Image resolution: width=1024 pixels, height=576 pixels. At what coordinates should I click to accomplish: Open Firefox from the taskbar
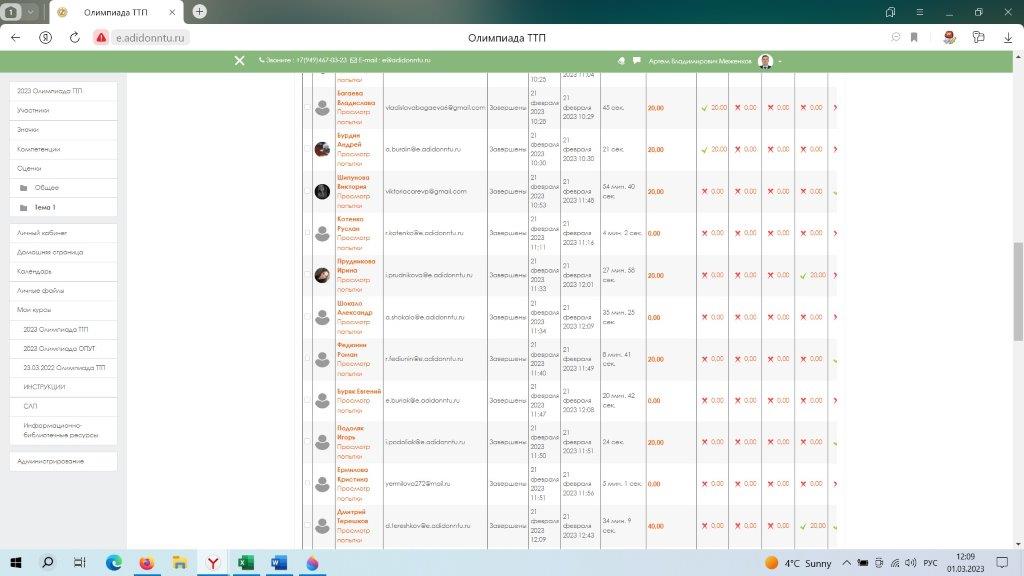[147, 562]
